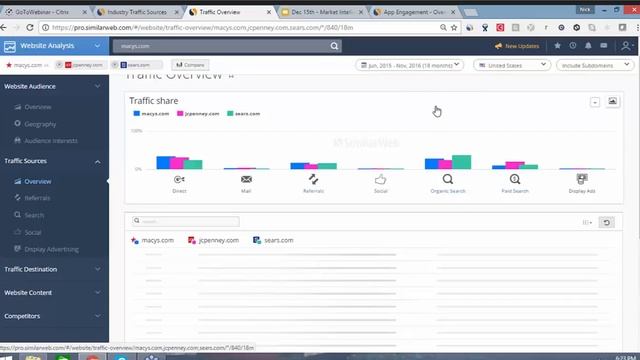Open Geography in sidebar
The image size is (640, 360).
click(40, 124)
